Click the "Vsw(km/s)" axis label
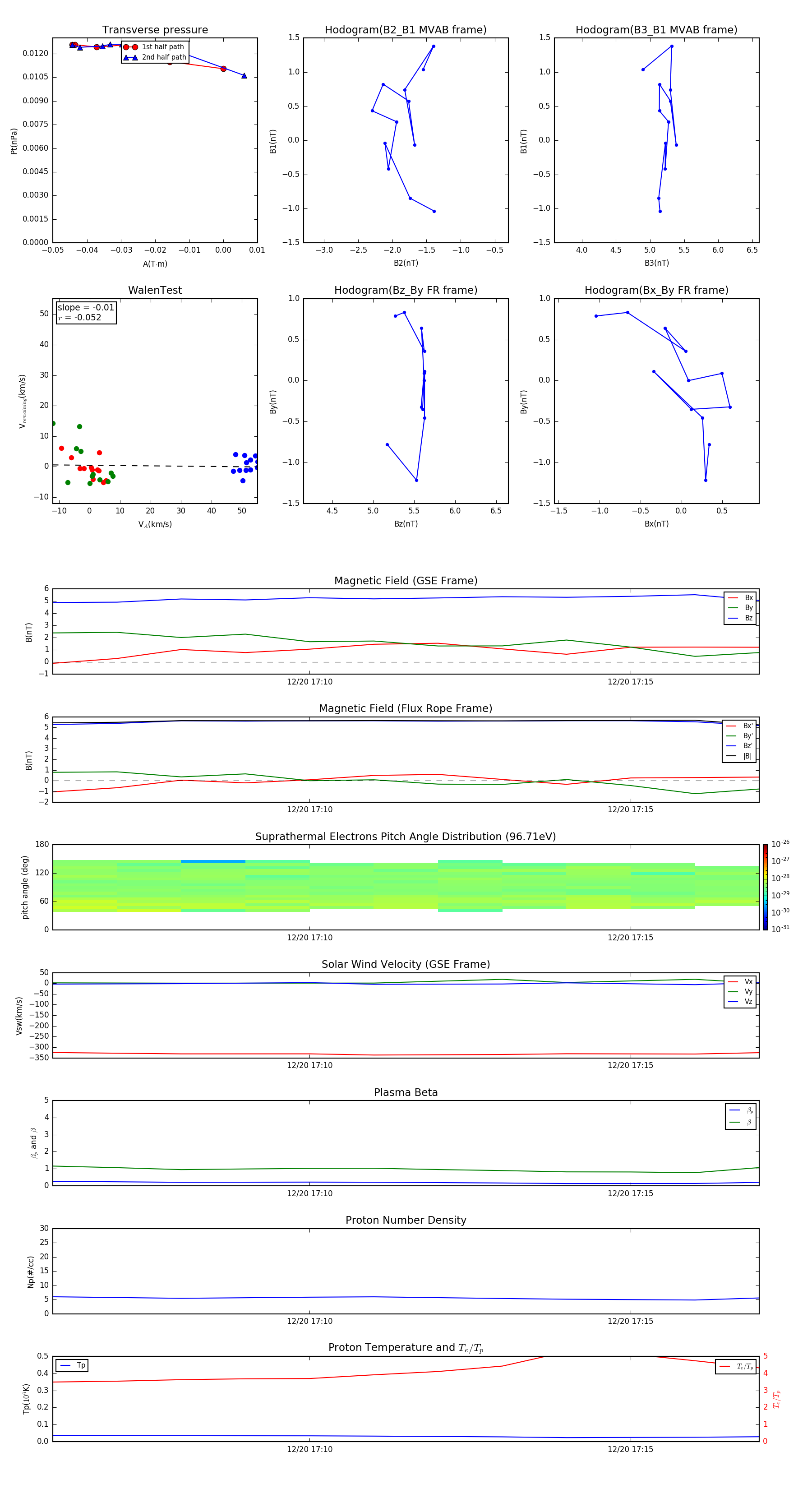This screenshot has height=1489, width=812. tap(19, 1015)
